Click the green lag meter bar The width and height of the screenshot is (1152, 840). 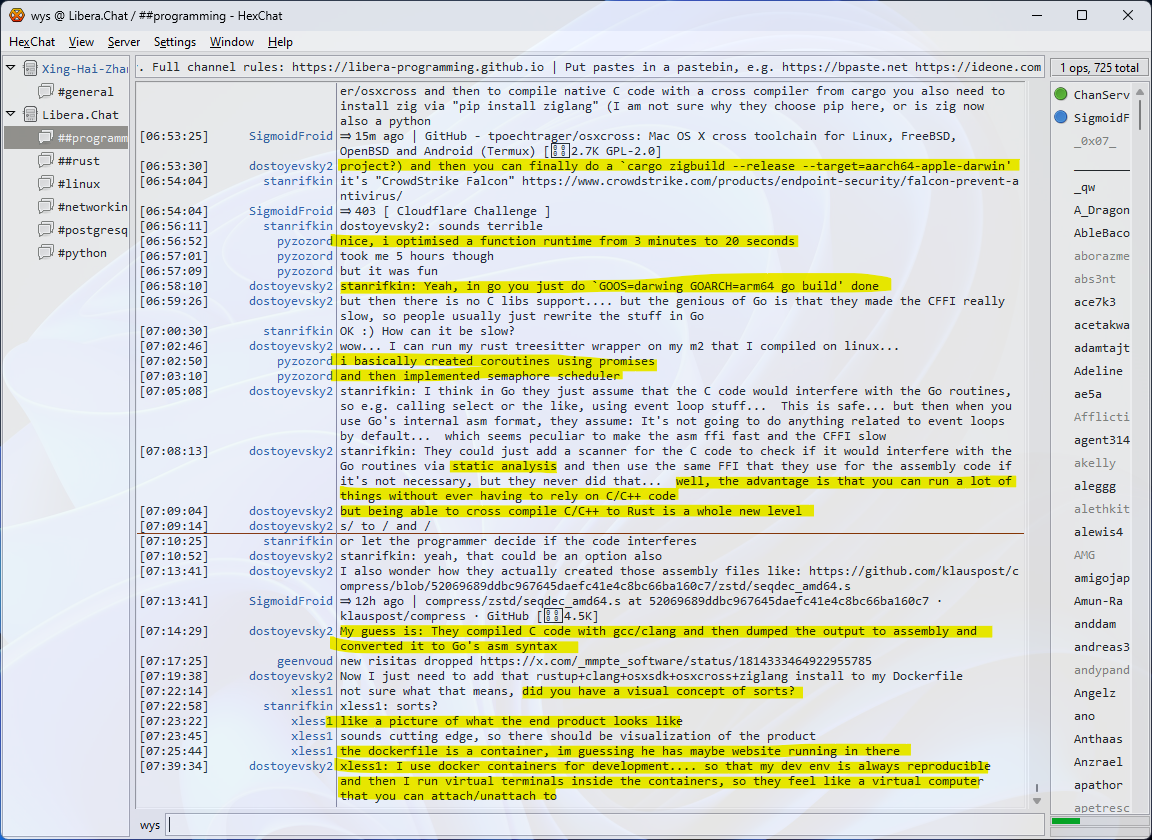pyautogui.click(x=1066, y=821)
